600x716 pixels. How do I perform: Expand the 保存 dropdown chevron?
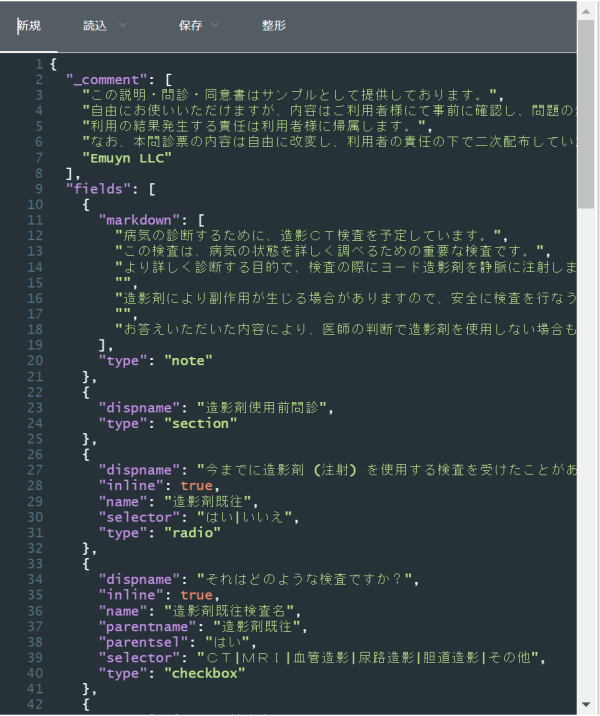click(x=215, y=25)
